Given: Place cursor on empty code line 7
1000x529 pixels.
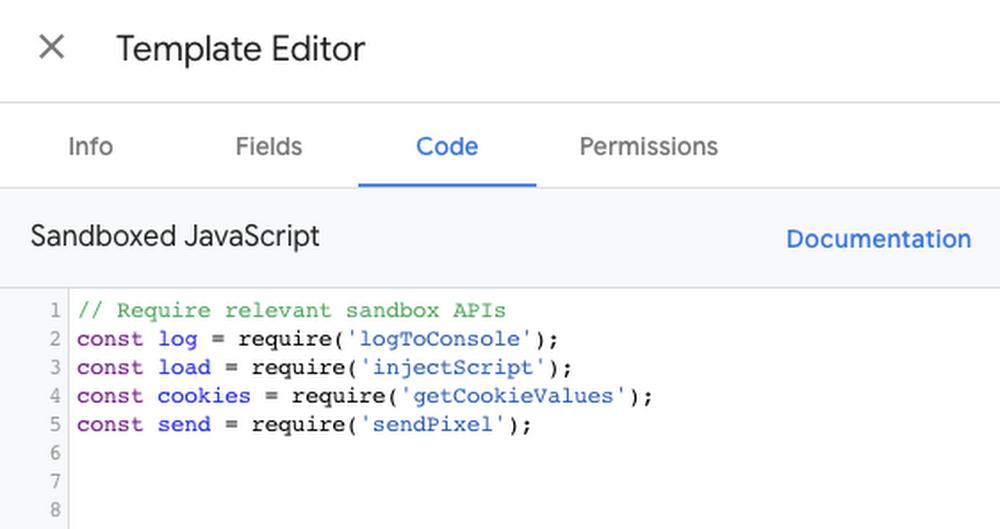Looking at the screenshot, I should (534, 482).
